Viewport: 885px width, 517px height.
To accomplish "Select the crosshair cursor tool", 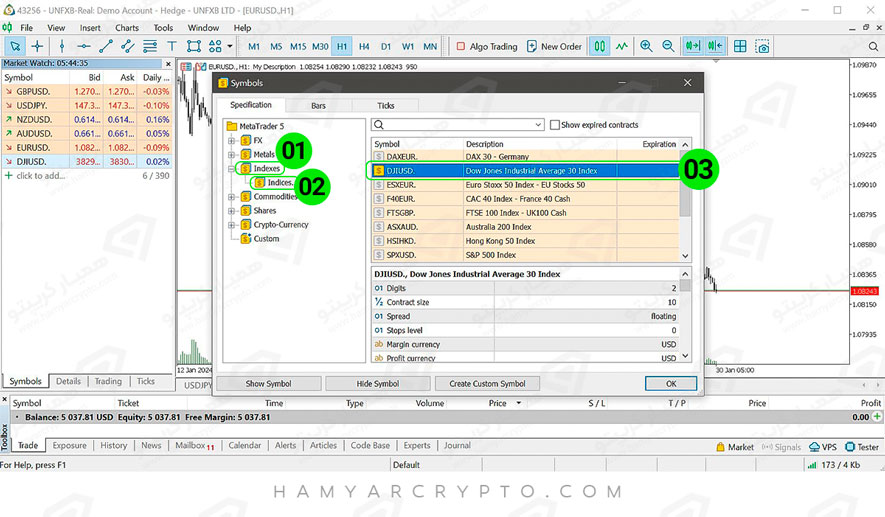I will [38, 46].
